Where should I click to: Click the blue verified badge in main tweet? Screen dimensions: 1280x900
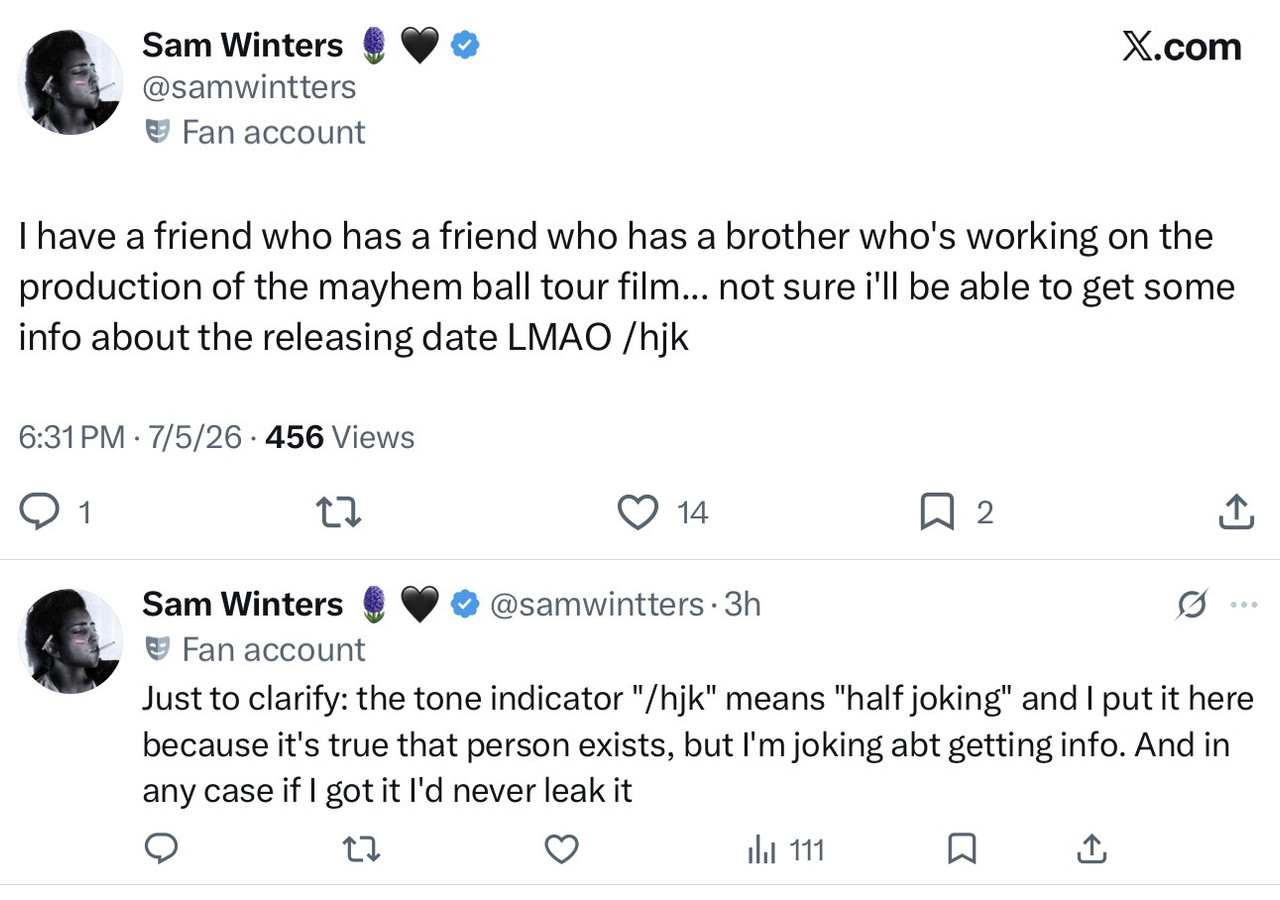pos(464,44)
